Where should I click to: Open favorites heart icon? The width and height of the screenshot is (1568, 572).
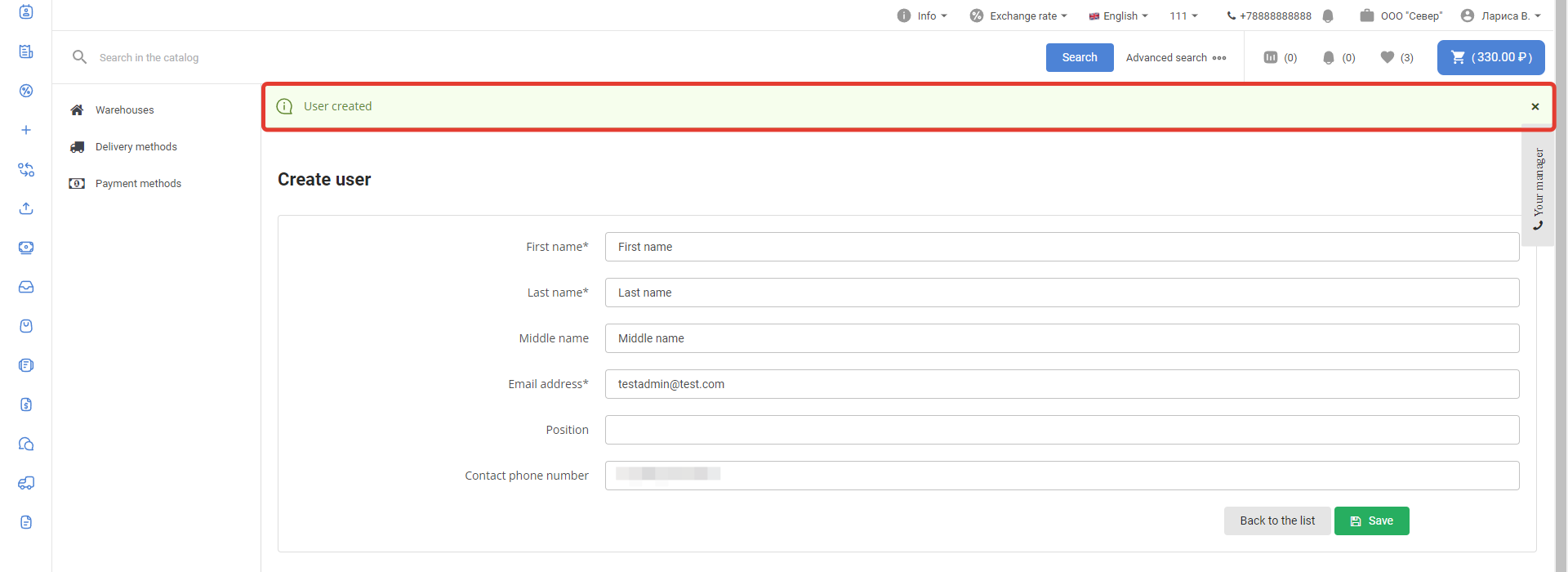(x=1387, y=57)
